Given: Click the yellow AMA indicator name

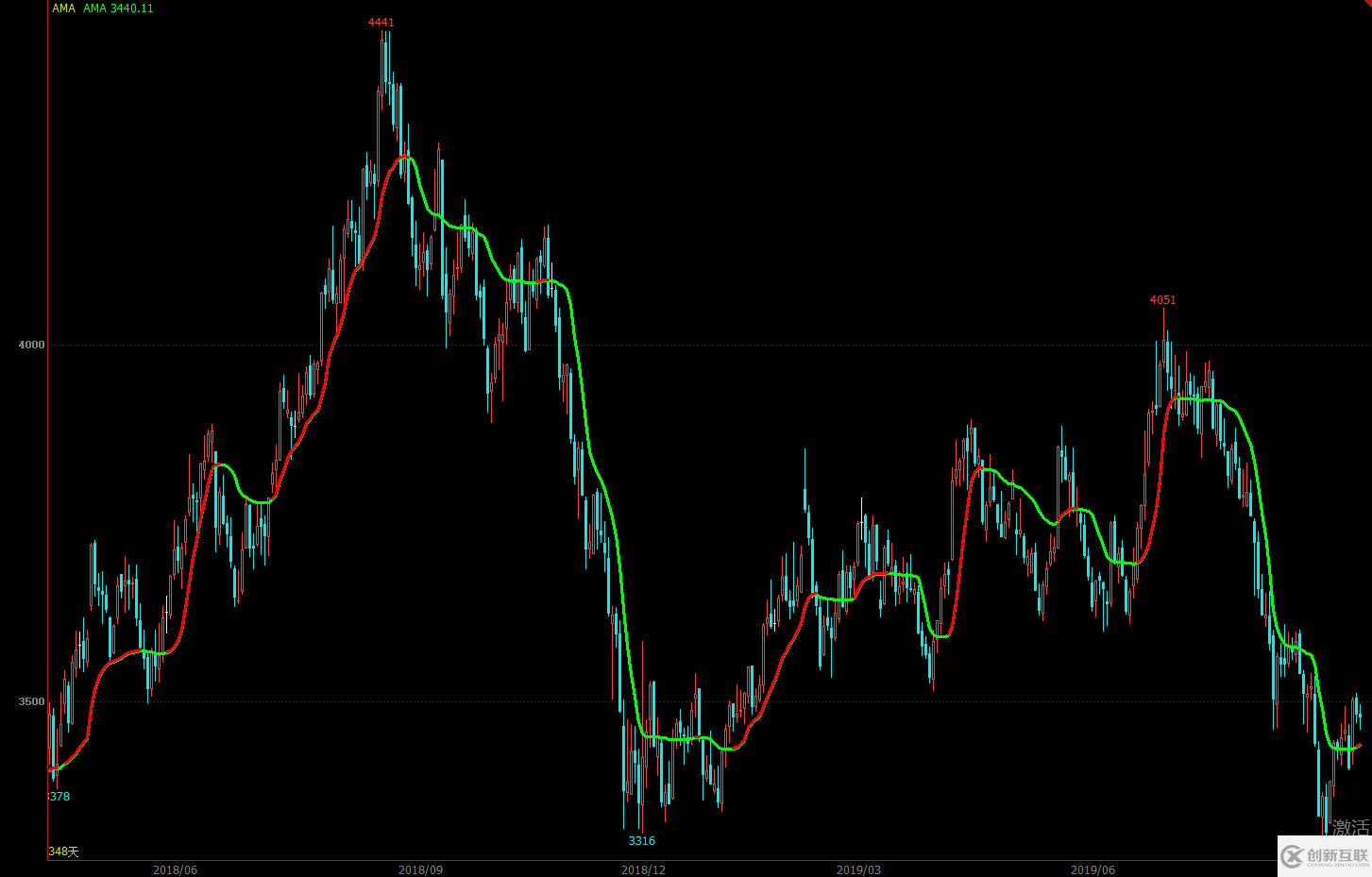Looking at the screenshot, I should [63, 8].
